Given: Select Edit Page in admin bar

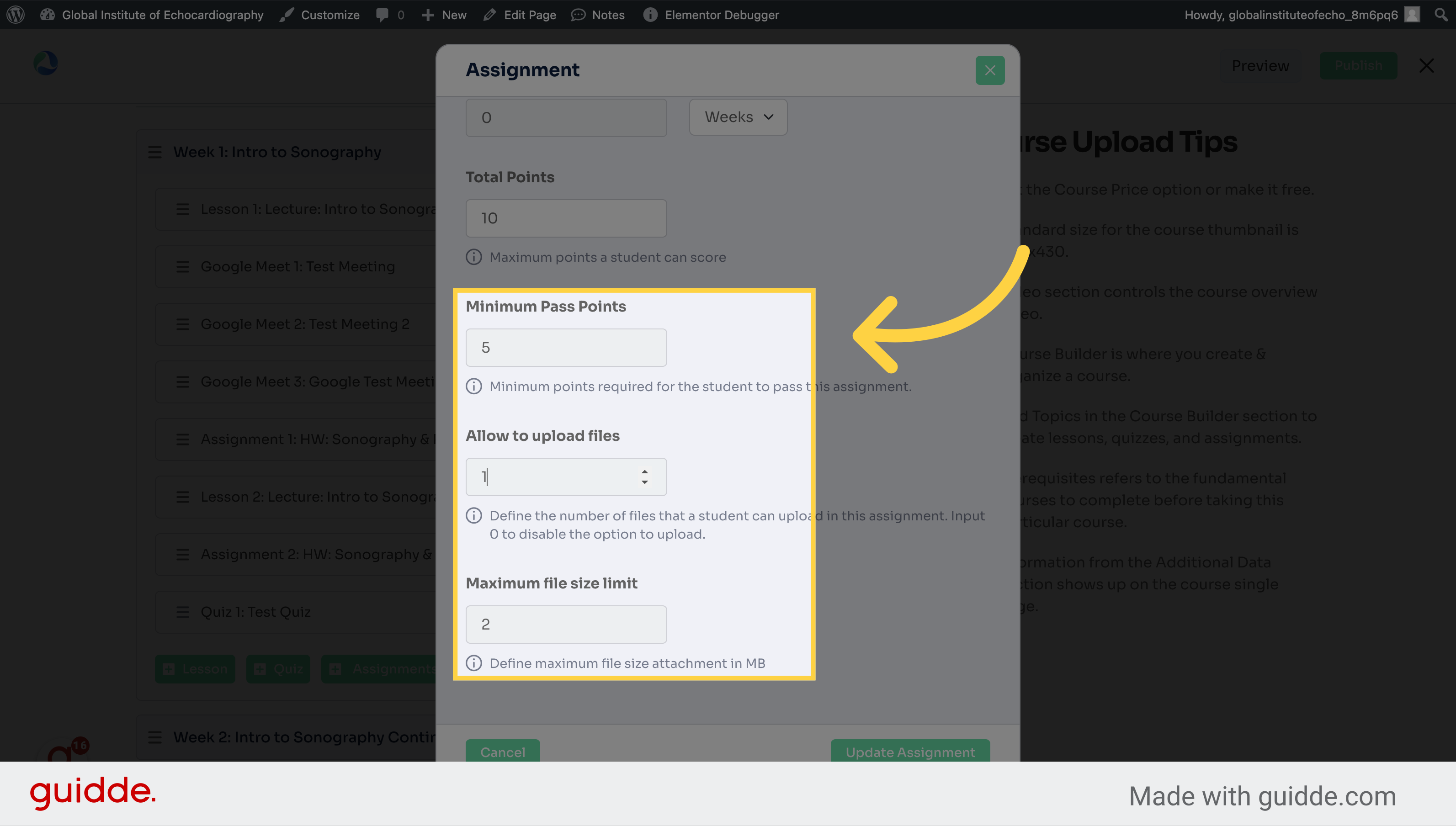Looking at the screenshot, I should tap(520, 15).
